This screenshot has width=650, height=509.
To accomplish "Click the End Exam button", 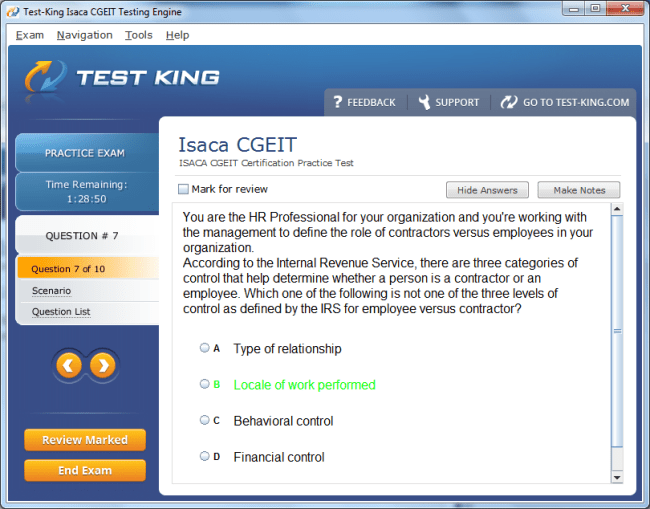I will pos(85,470).
